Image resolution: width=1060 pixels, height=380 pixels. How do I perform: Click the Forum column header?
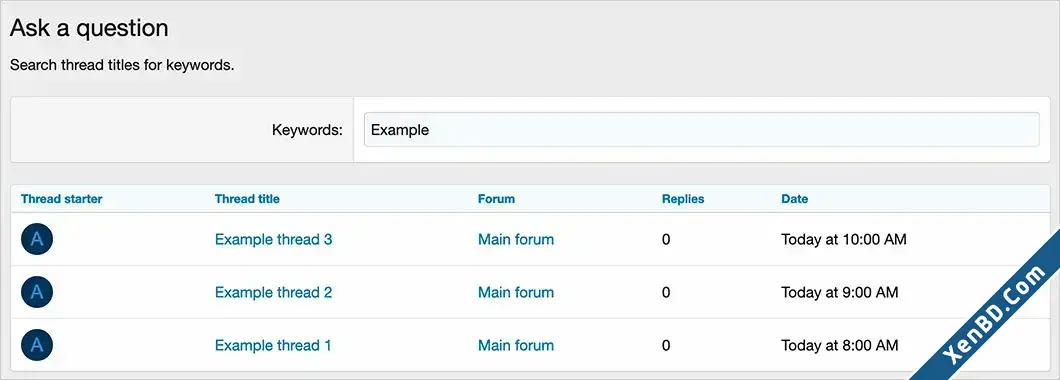click(496, 199)
